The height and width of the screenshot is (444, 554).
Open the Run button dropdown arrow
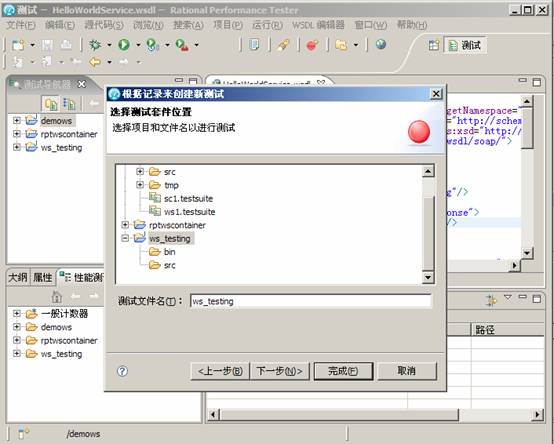(x=138, y=45)
